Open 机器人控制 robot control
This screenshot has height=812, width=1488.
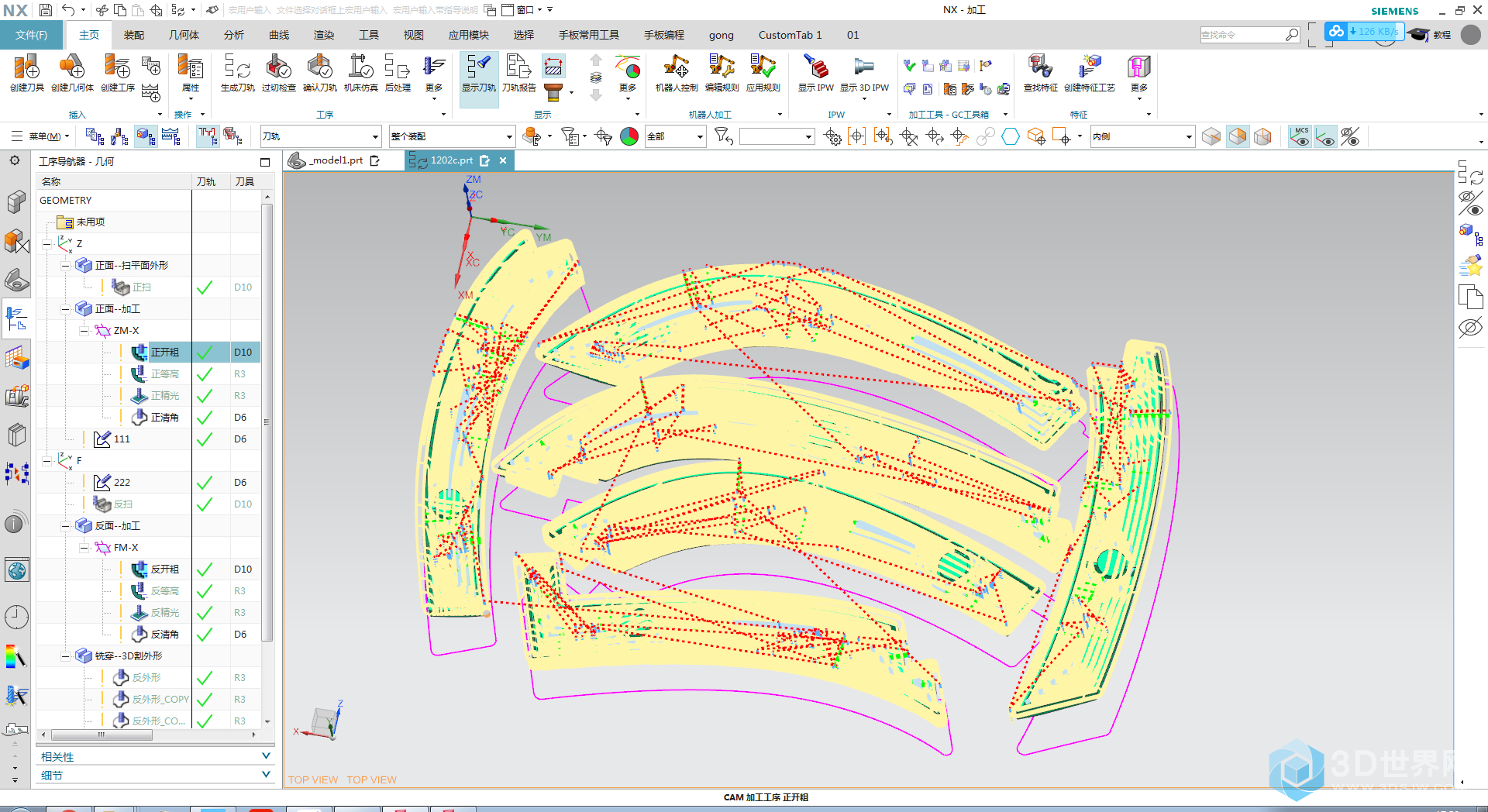click(x=677, y=74)
